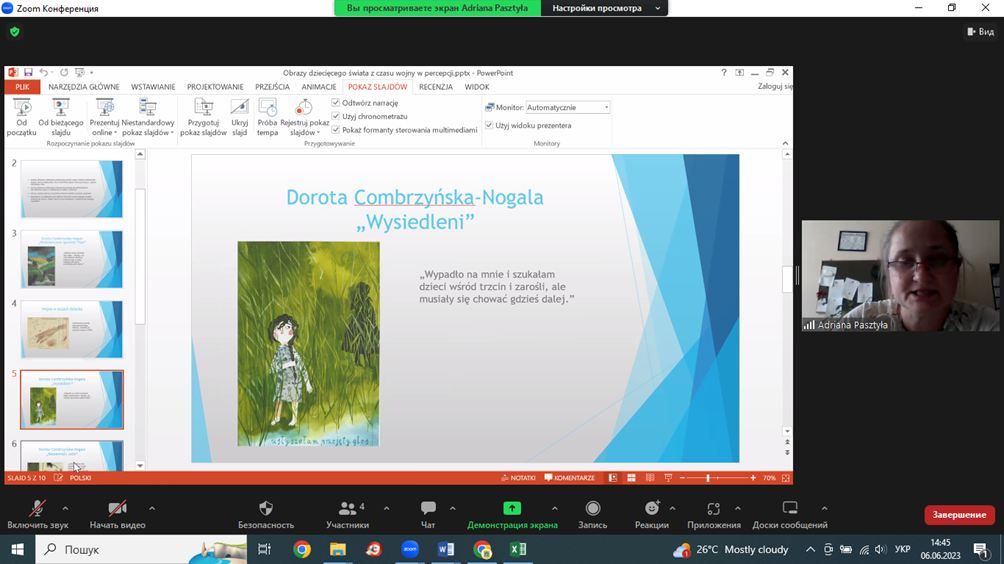1004x564 pixels.
Task: Toggle Pokaż formanty sterowania multimediami checkbox
Action: tap(336, 129)
